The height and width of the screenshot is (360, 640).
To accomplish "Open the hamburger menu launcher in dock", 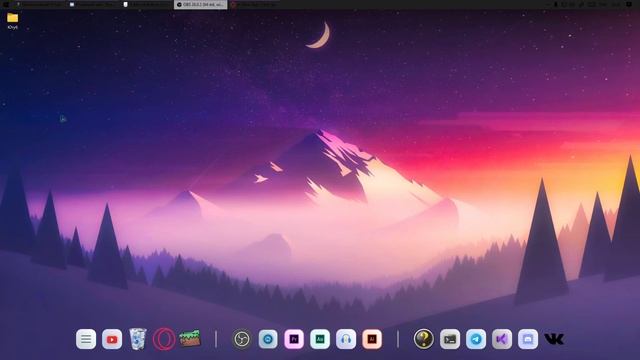I will click(86, 339).
